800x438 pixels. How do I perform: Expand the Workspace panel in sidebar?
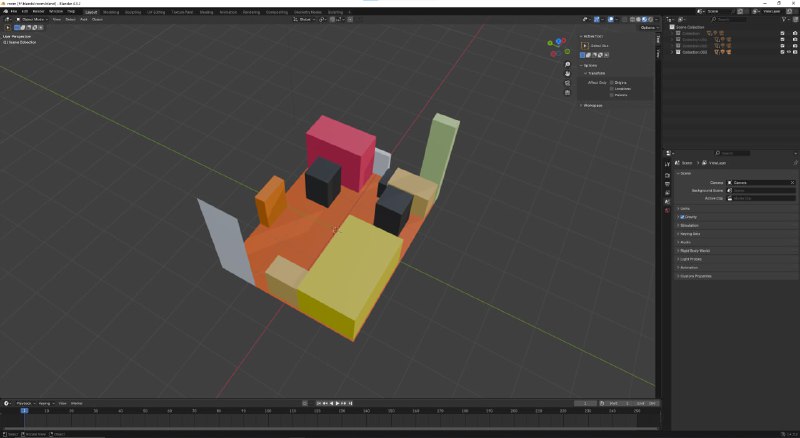click(x=592, y=105)
